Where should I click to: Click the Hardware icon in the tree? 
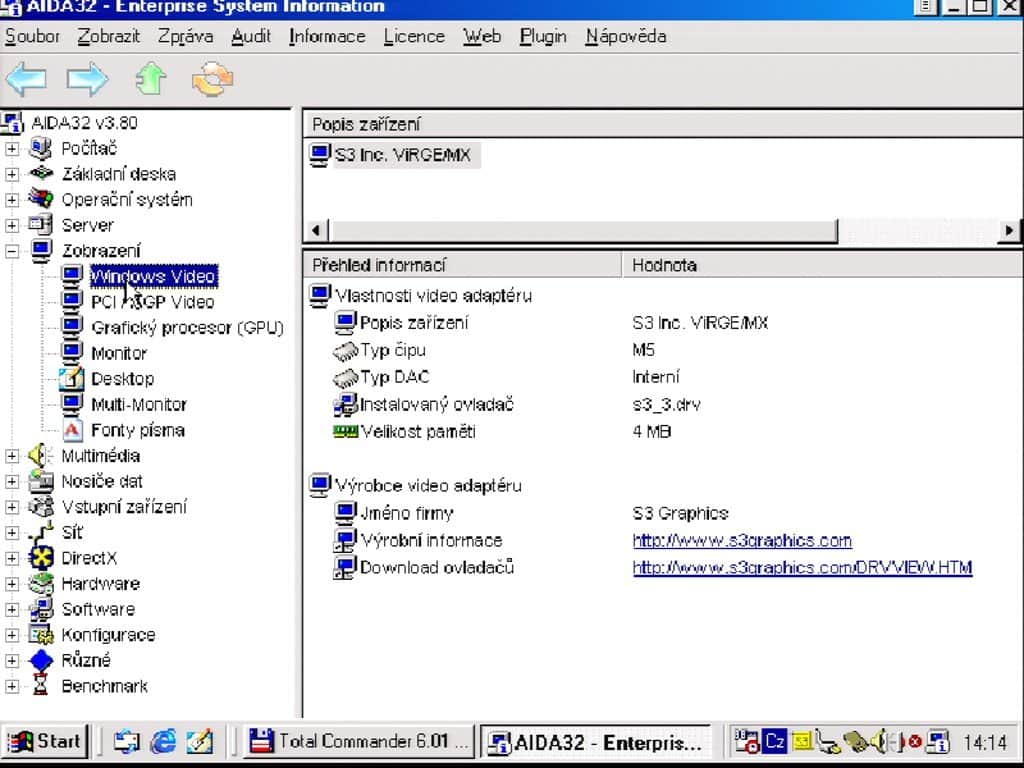point(41,583)
